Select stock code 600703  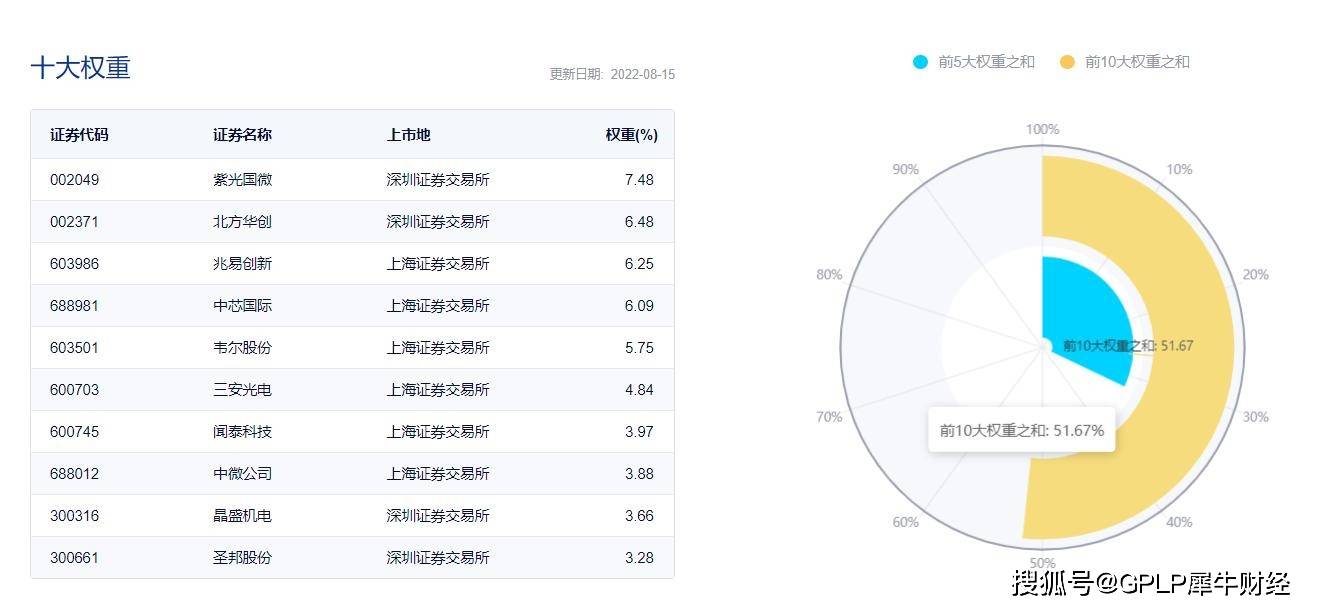(75, 390)
